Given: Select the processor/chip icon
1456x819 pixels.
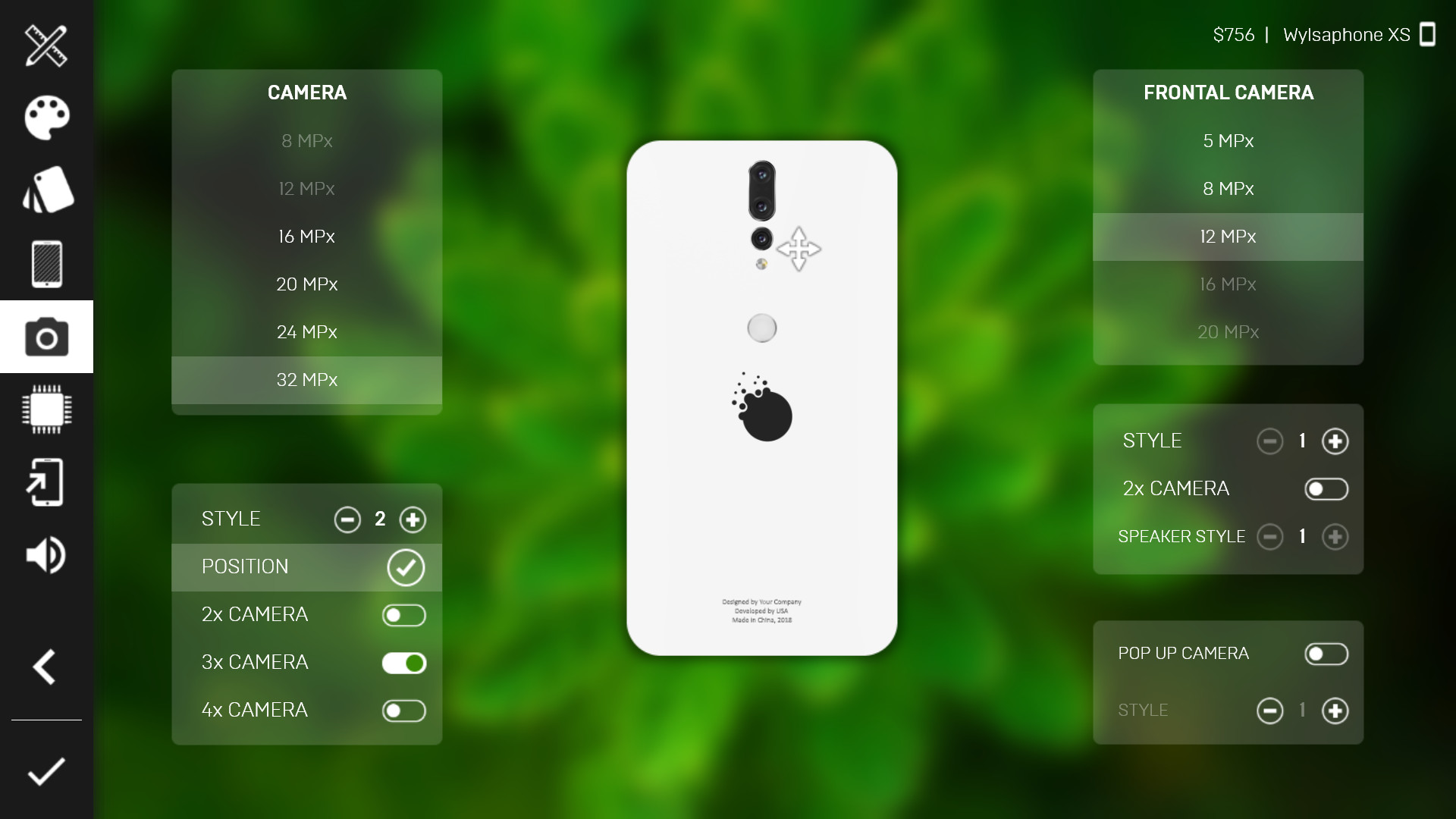Looking at the screenshot, I should click(46, 410).
